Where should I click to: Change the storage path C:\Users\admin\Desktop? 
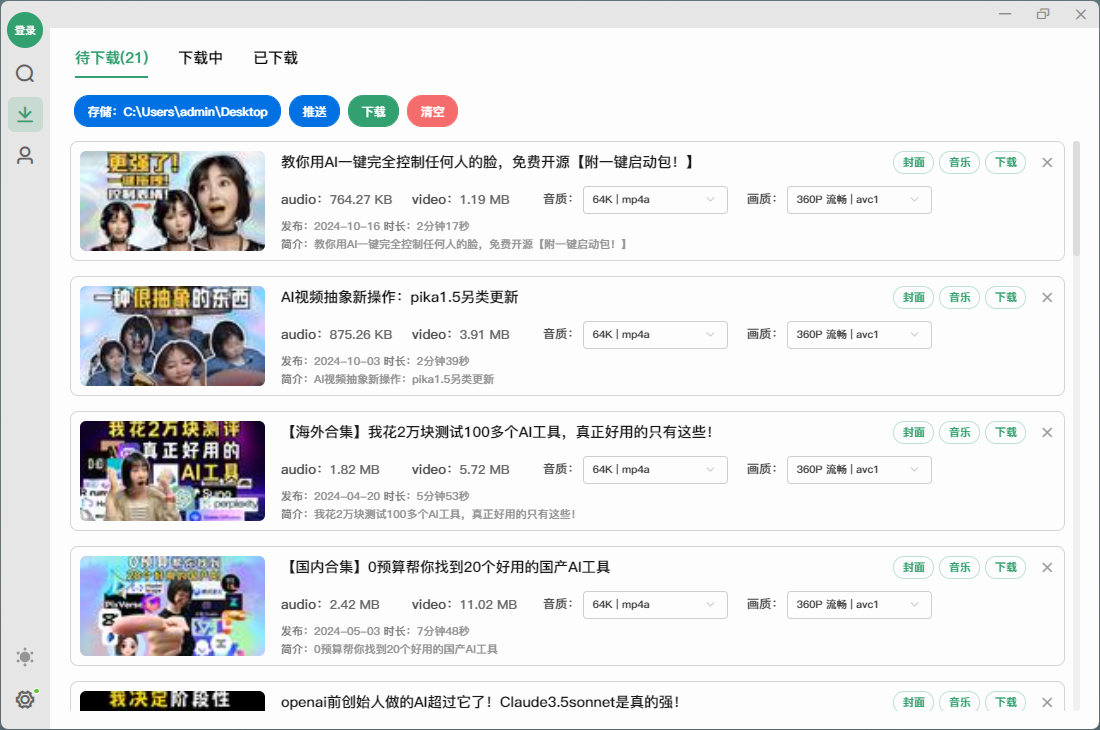pos(177,111)
